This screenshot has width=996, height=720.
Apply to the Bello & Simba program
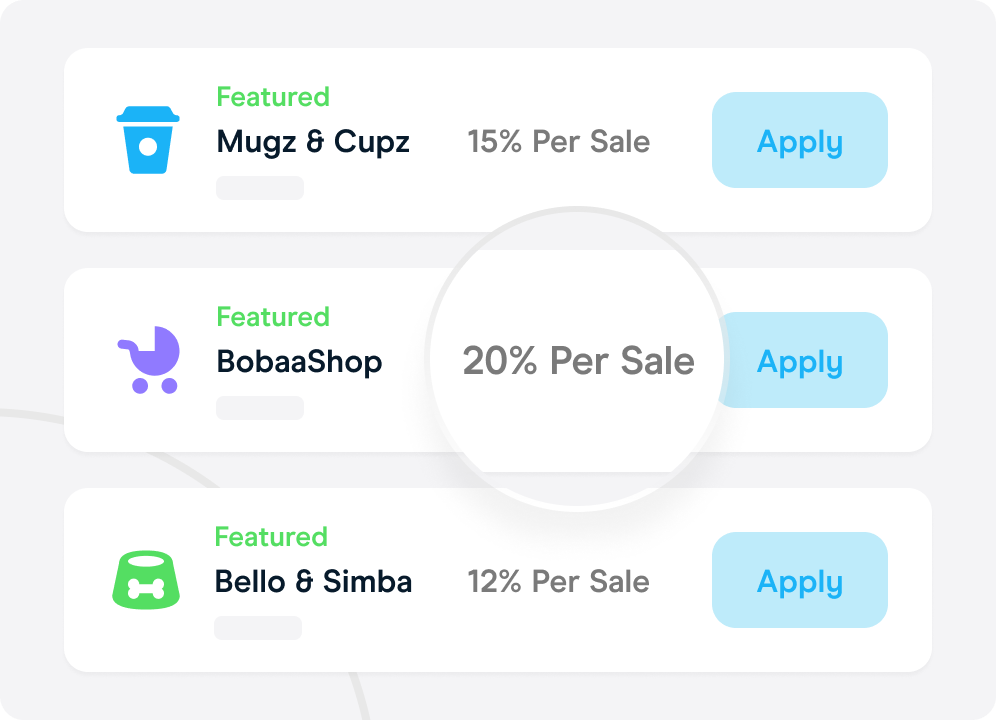pos(800,580)
